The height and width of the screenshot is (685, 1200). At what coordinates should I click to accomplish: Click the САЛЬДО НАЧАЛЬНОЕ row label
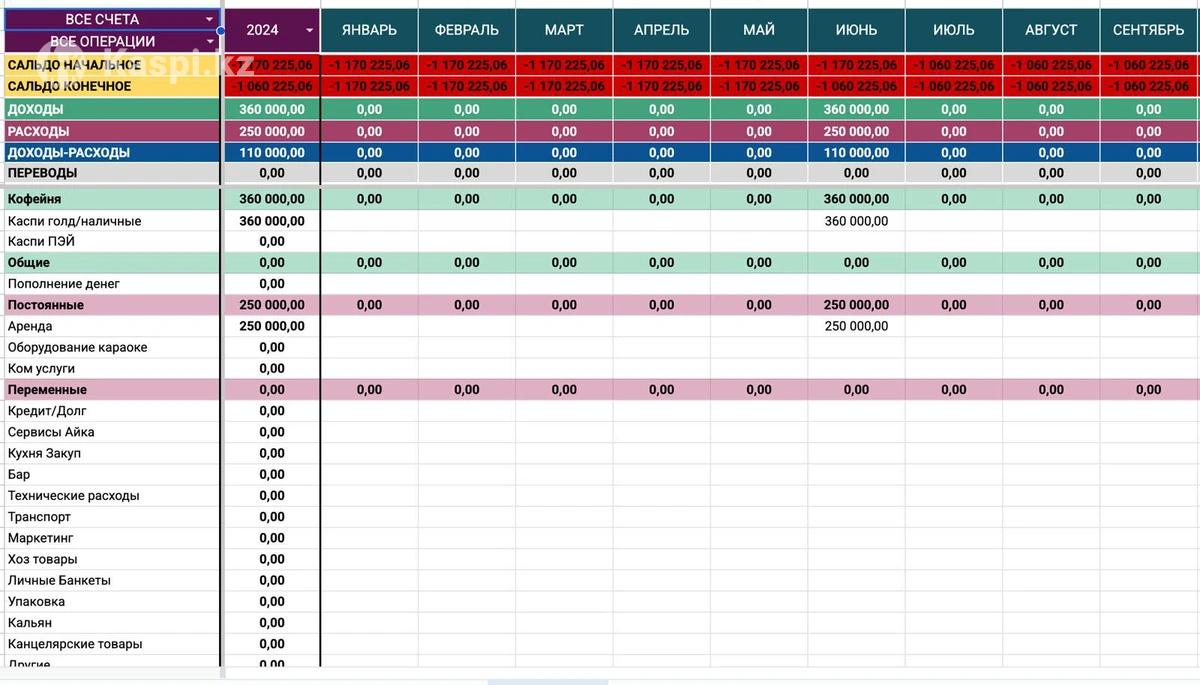(x=74, y=65)
